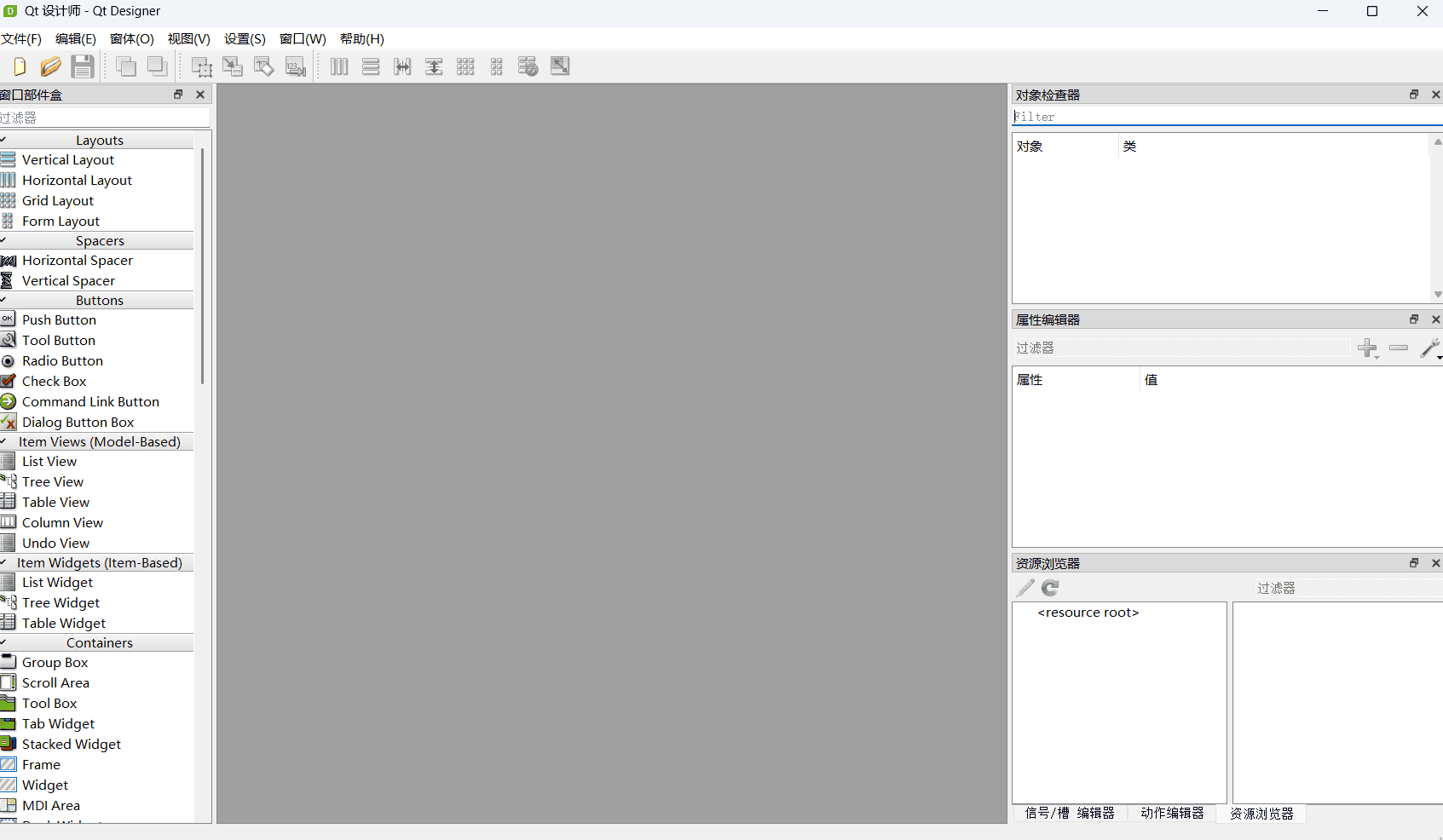Select Push Button in the widget box
Screen dimensions: 1443x840
[59, 319]
